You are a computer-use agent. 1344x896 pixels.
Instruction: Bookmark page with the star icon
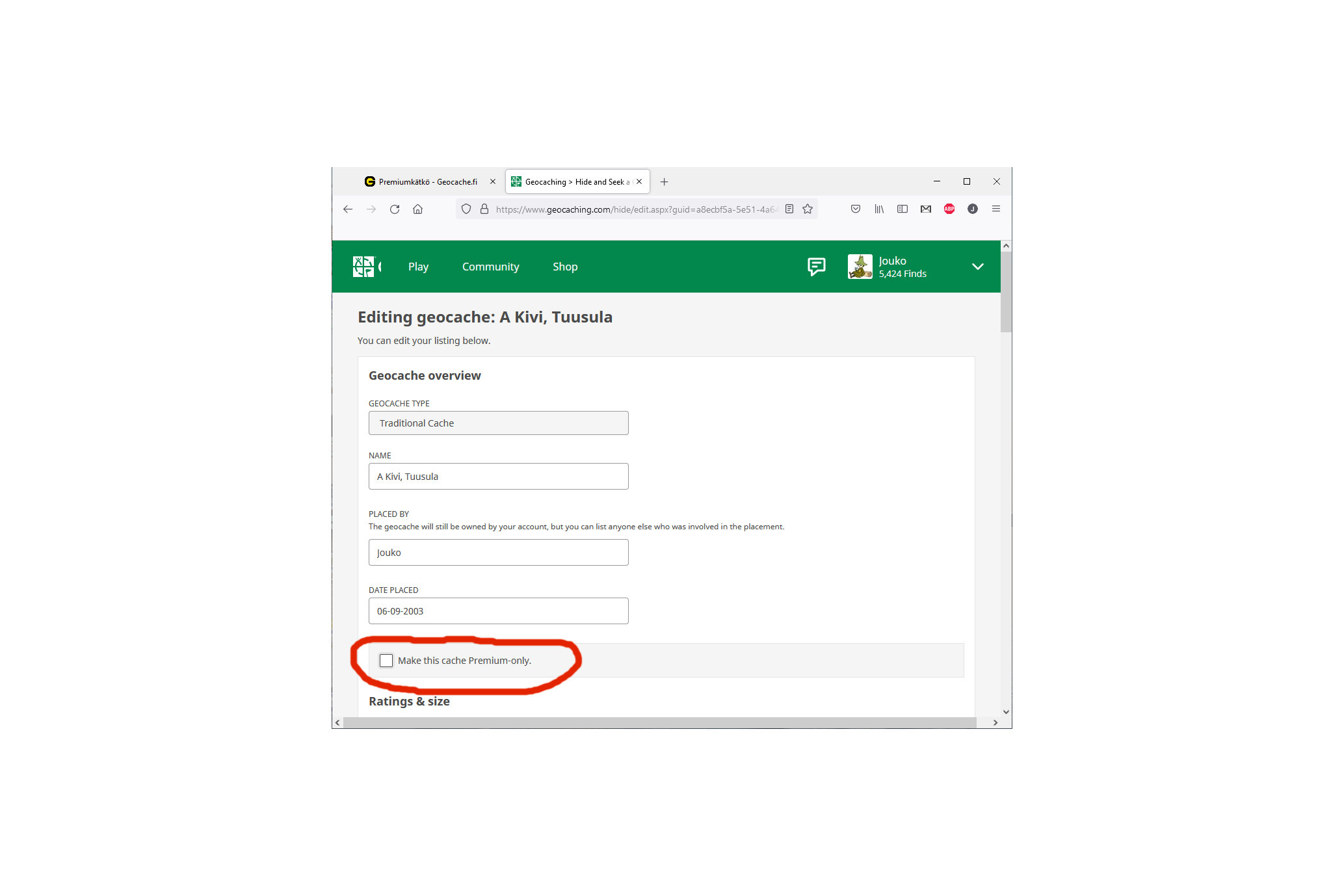click(808, 209)
